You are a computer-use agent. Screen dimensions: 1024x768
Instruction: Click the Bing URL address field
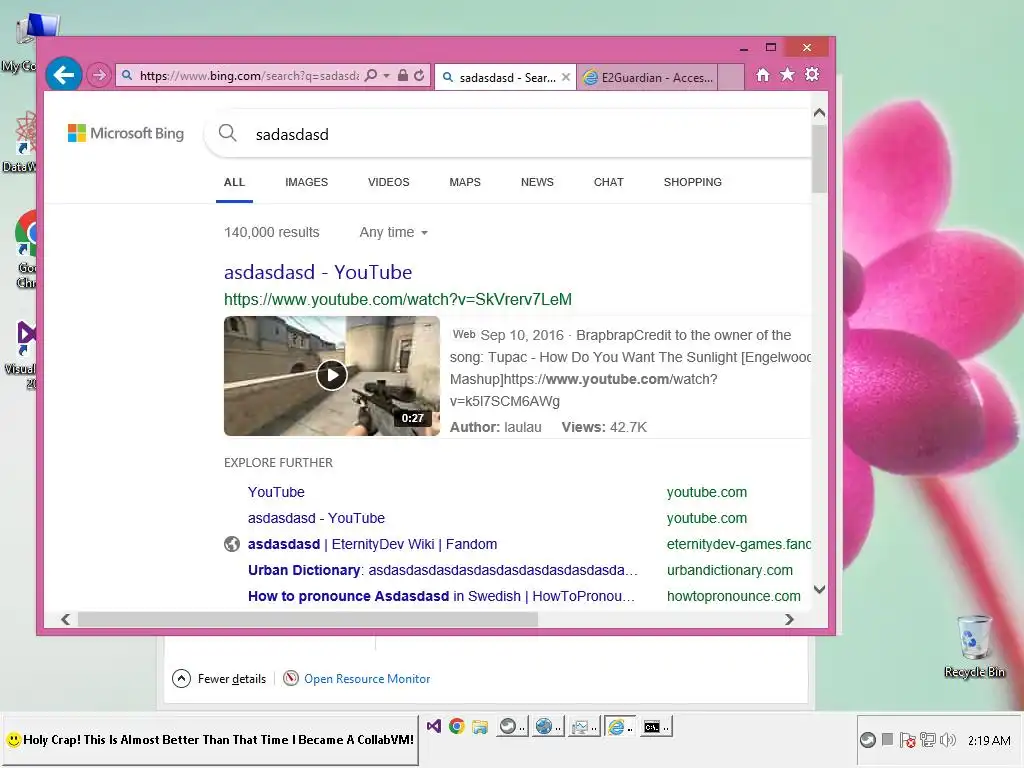point(249,76)
